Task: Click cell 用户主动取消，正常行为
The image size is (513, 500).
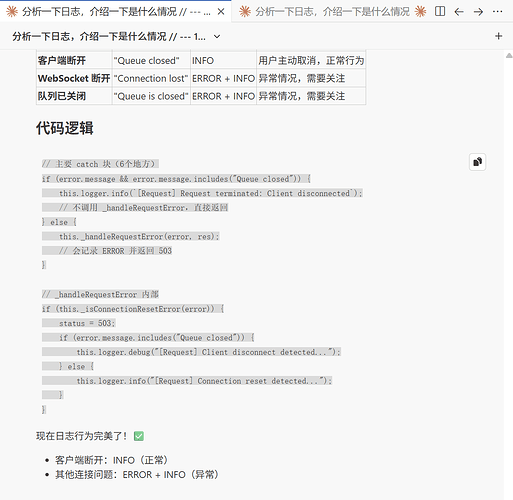Action: pos(311,61)
